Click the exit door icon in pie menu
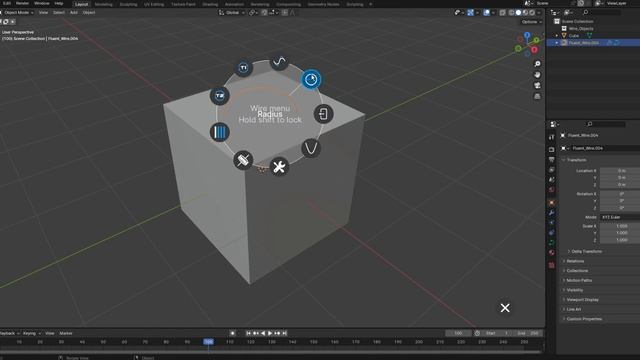Image resolution: width=640 pixels, height=360 pixels. point(323,114)
